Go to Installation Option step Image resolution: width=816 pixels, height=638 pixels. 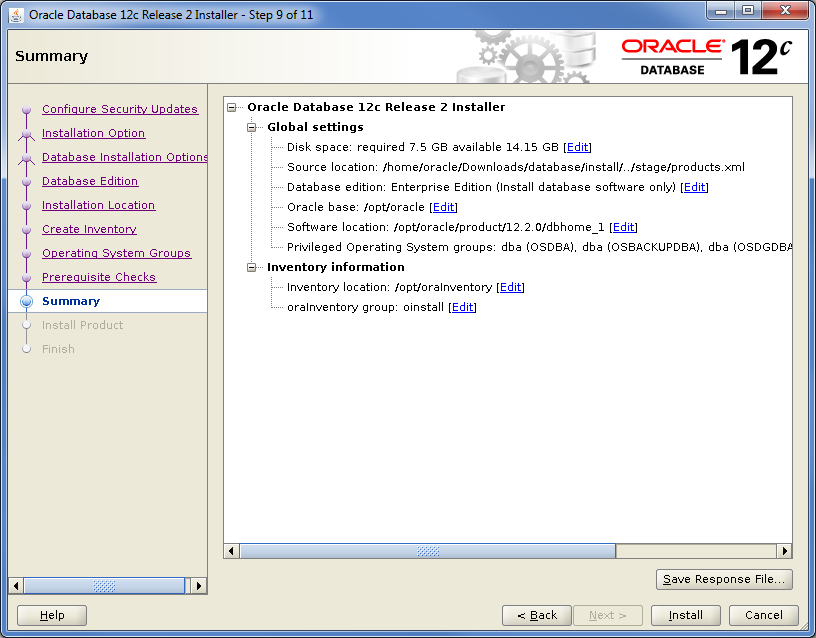coord(93,133)
